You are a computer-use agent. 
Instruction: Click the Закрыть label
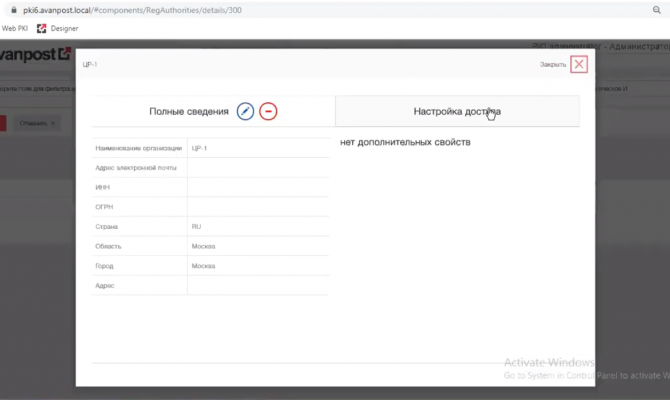pos(553,65)
